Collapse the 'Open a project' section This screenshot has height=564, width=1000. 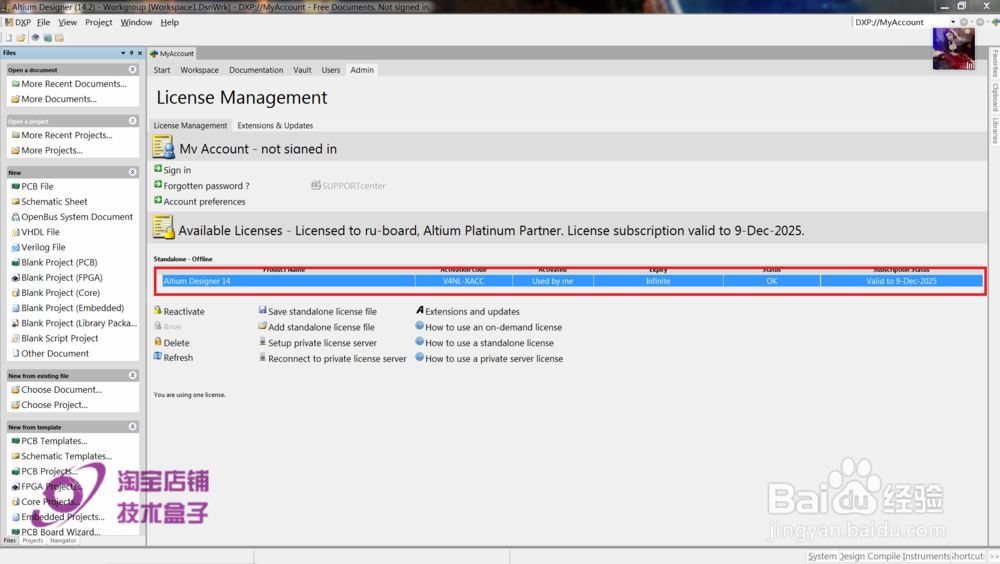(x=133, y=121)
